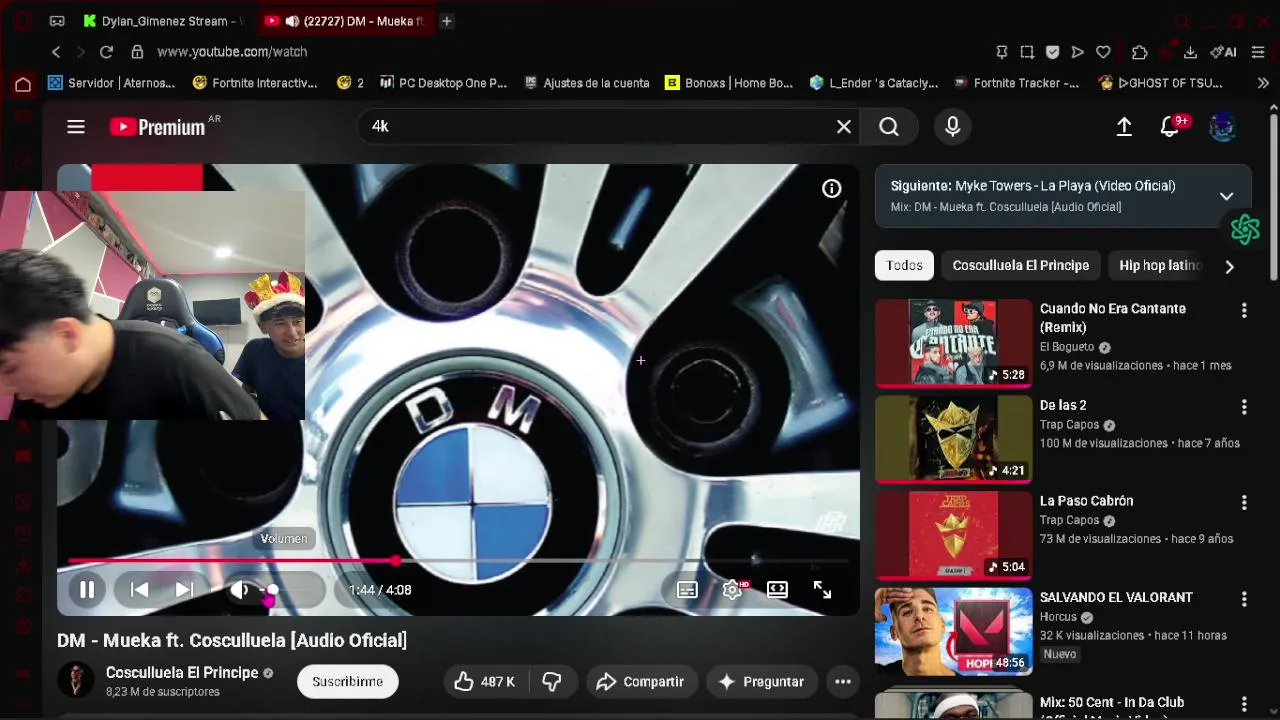Pause the video playback
Screen dimensions: 1280x720
[x=87, y=590]
